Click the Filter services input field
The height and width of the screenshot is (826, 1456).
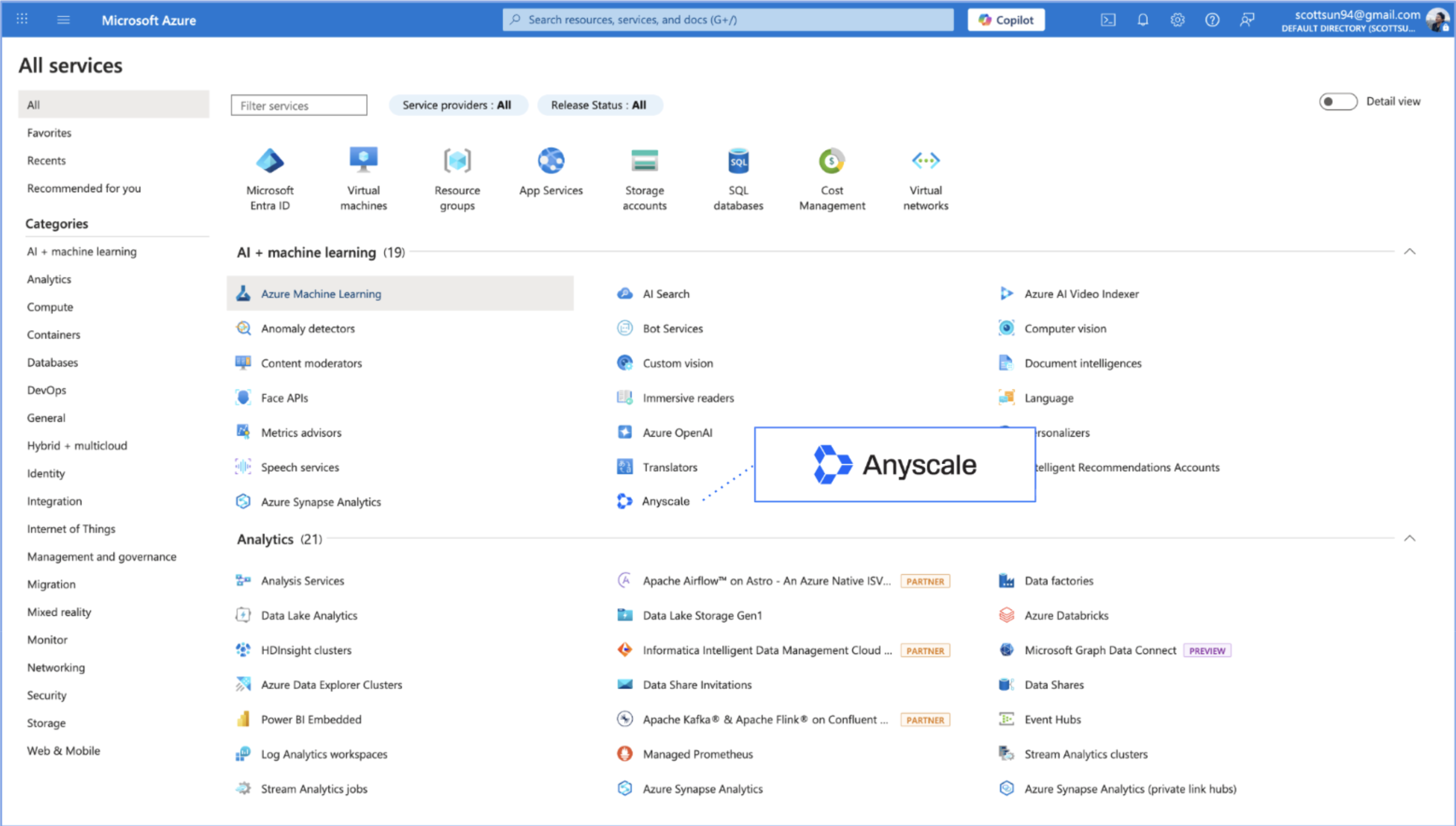(x=298, y=105)
